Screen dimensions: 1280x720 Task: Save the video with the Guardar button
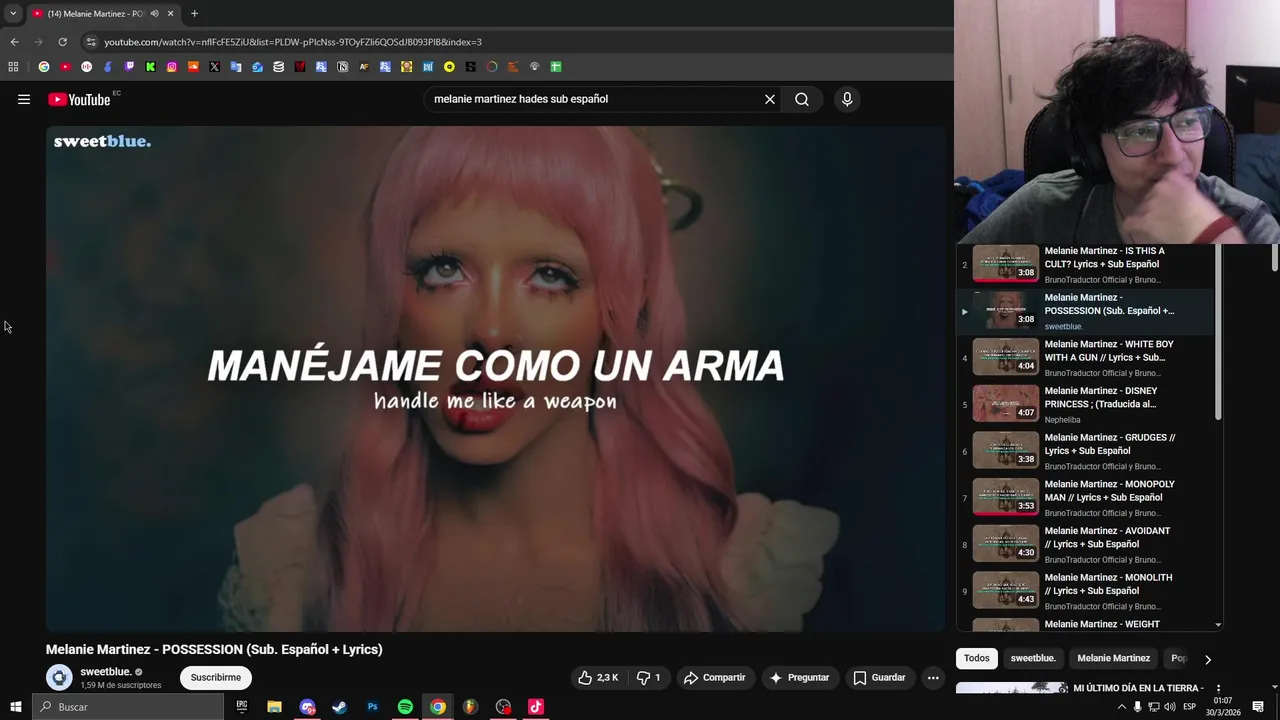(879, 677)
